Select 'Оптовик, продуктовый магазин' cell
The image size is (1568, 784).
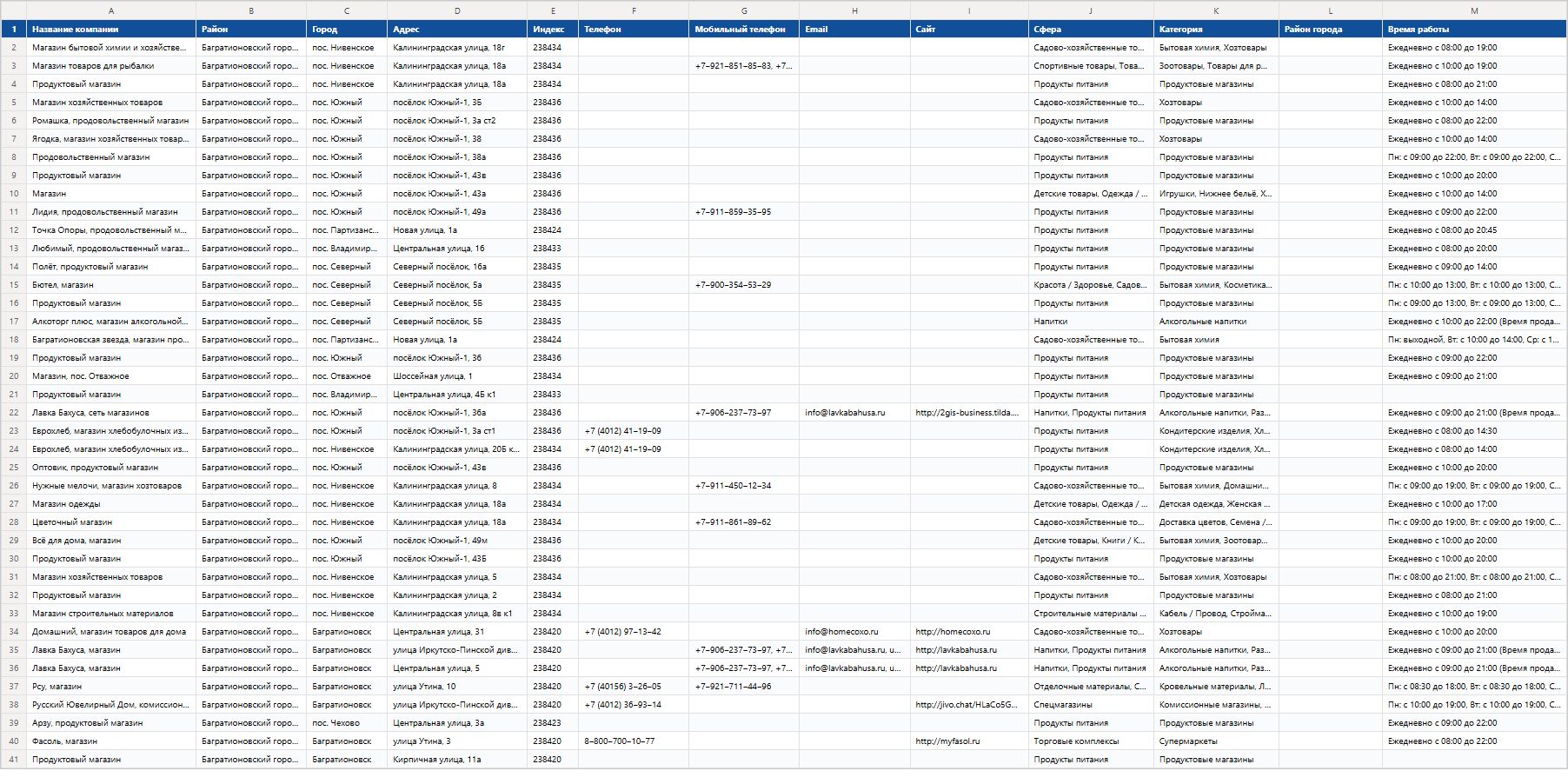point(111,468)
